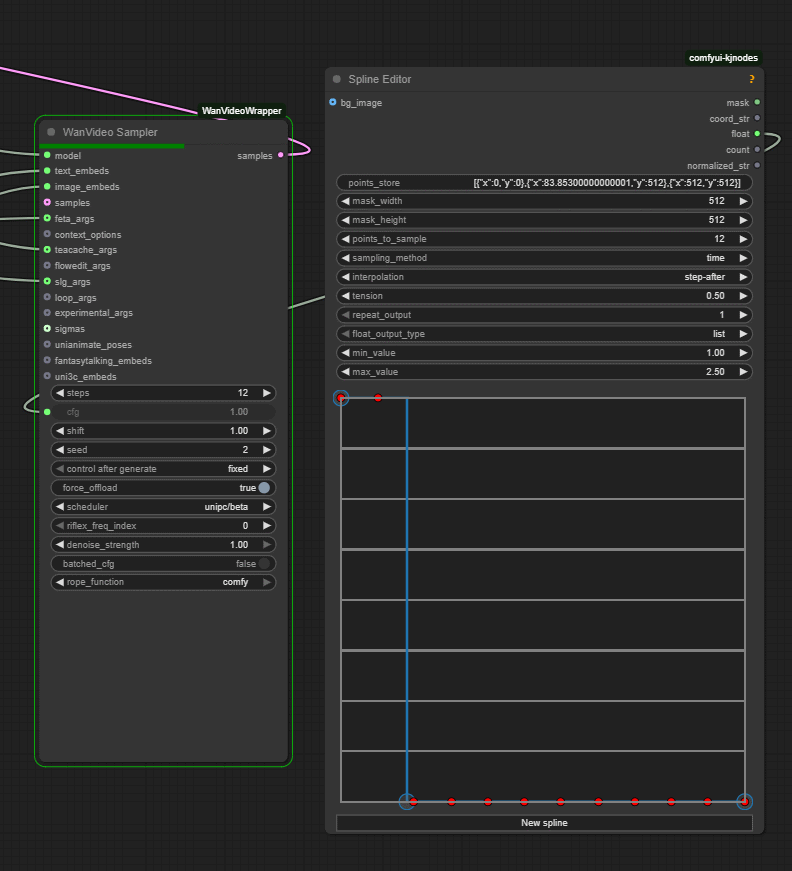Click the feta_args input socket
The width and height of the screenshot is (792, 871).
pos(47,218)
